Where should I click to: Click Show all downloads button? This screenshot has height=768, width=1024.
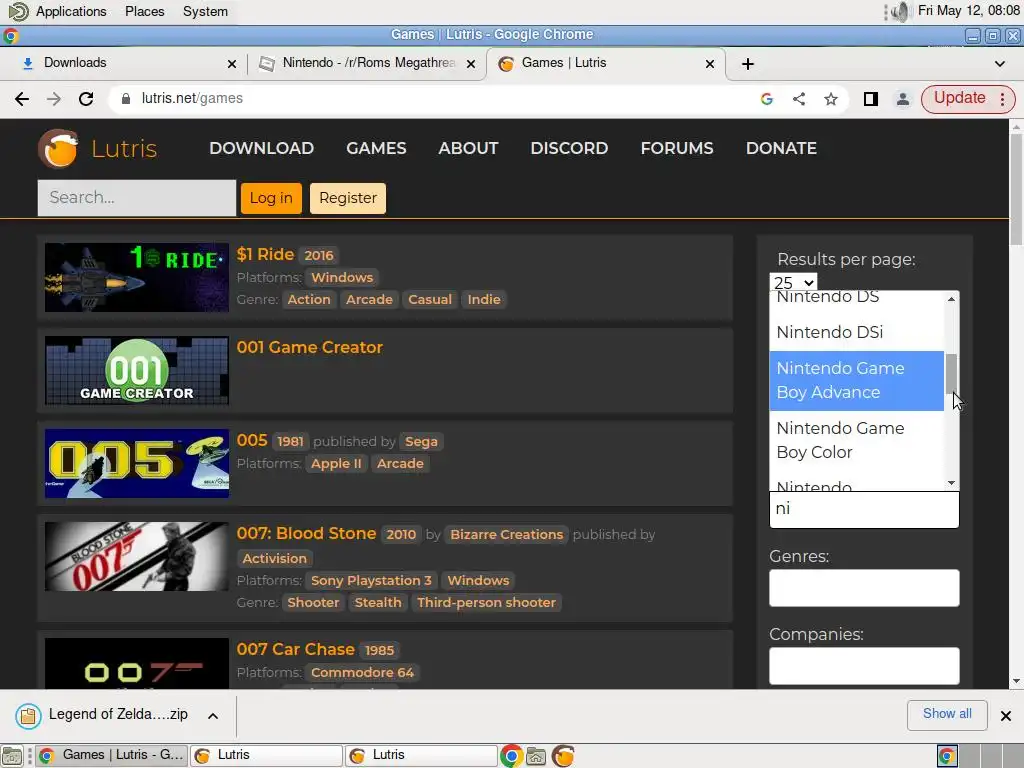pyautogui.click(x=947, y=714)
